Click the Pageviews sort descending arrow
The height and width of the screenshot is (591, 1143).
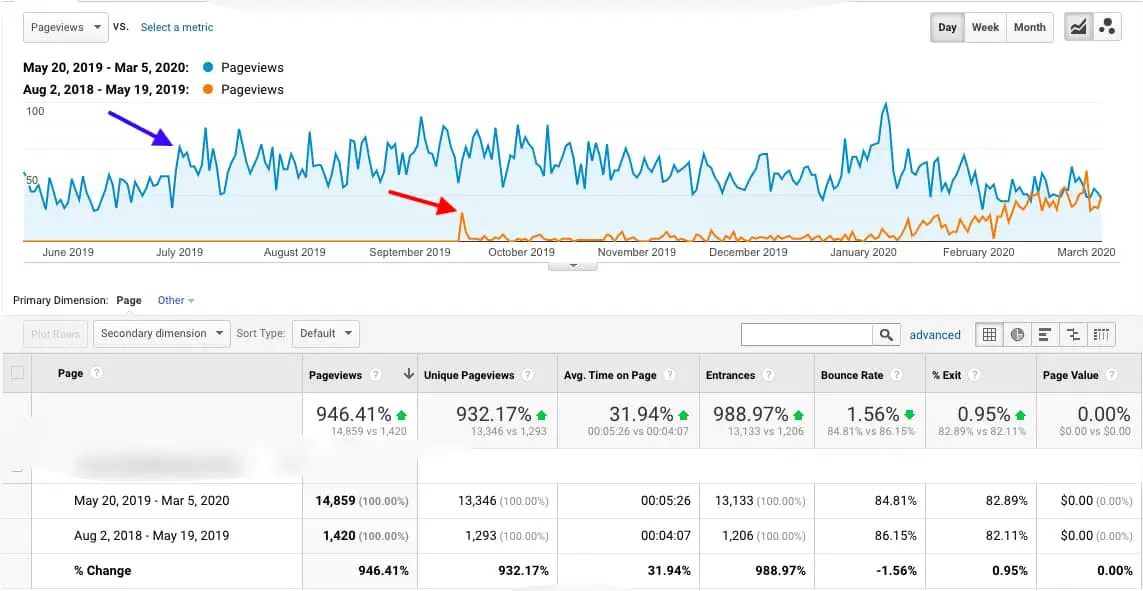408,375
